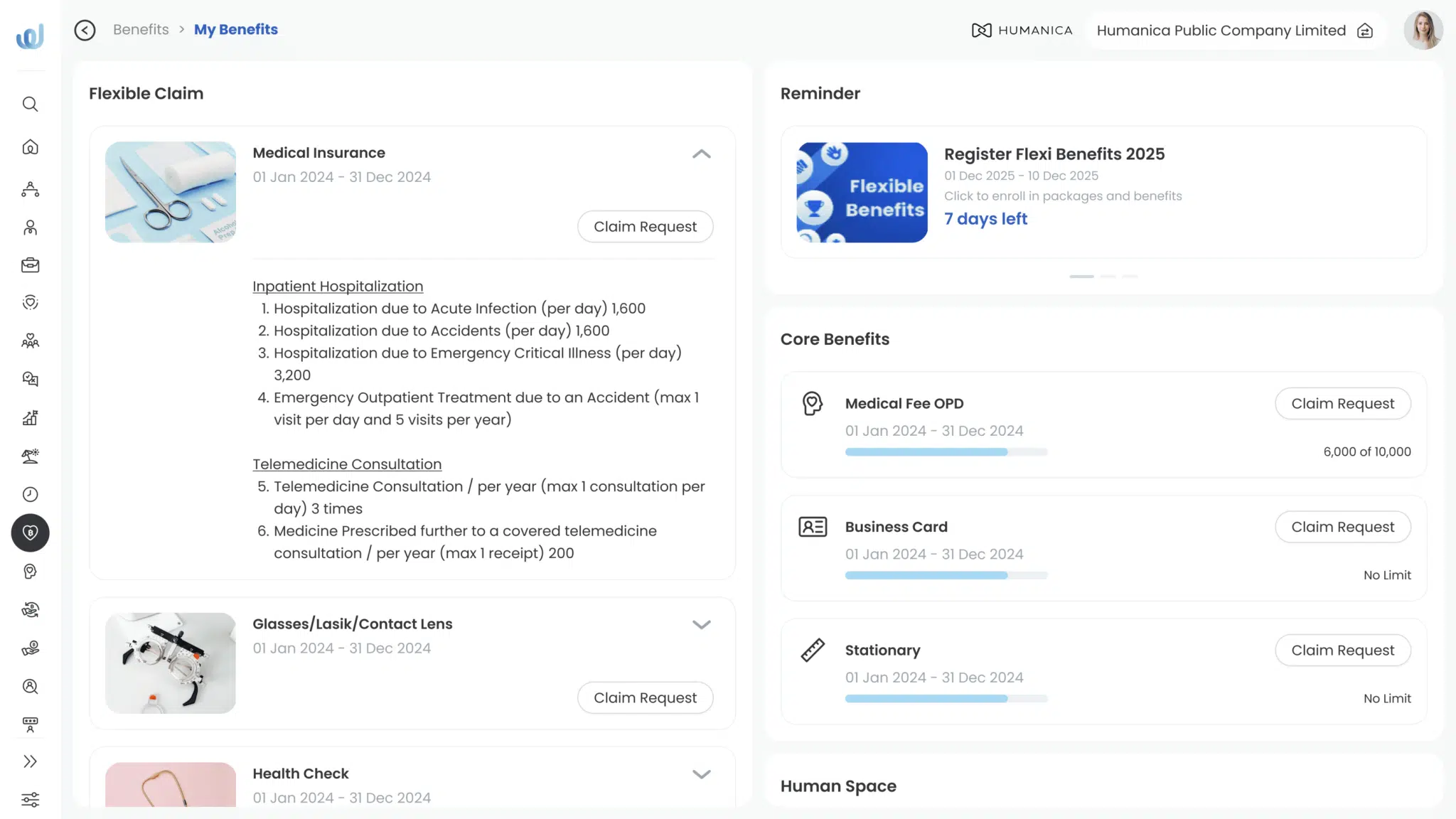This screenshot has height=819, width=1456.
Task: Expand the Glasses/Lasik/Contact Lens section
Action: [702, 624]
